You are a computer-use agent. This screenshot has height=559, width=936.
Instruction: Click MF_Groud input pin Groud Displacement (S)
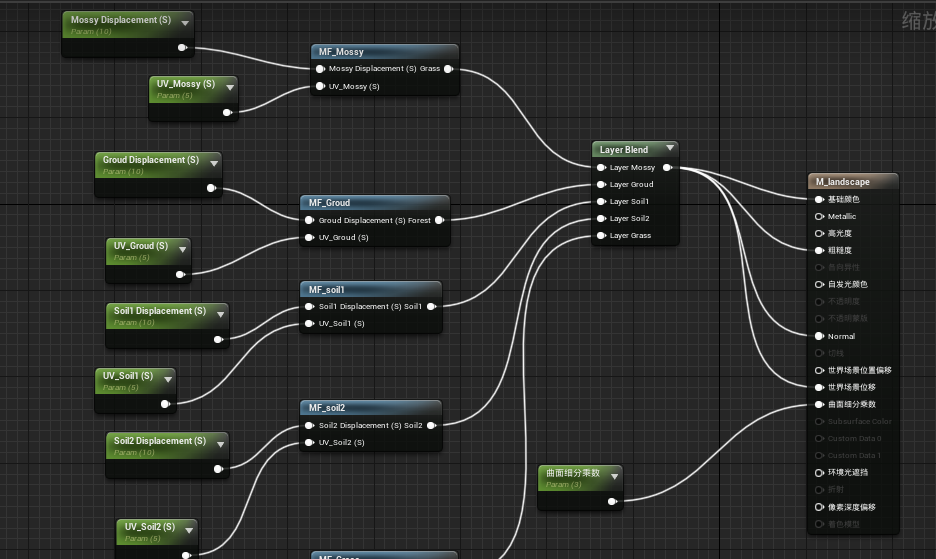309,220
